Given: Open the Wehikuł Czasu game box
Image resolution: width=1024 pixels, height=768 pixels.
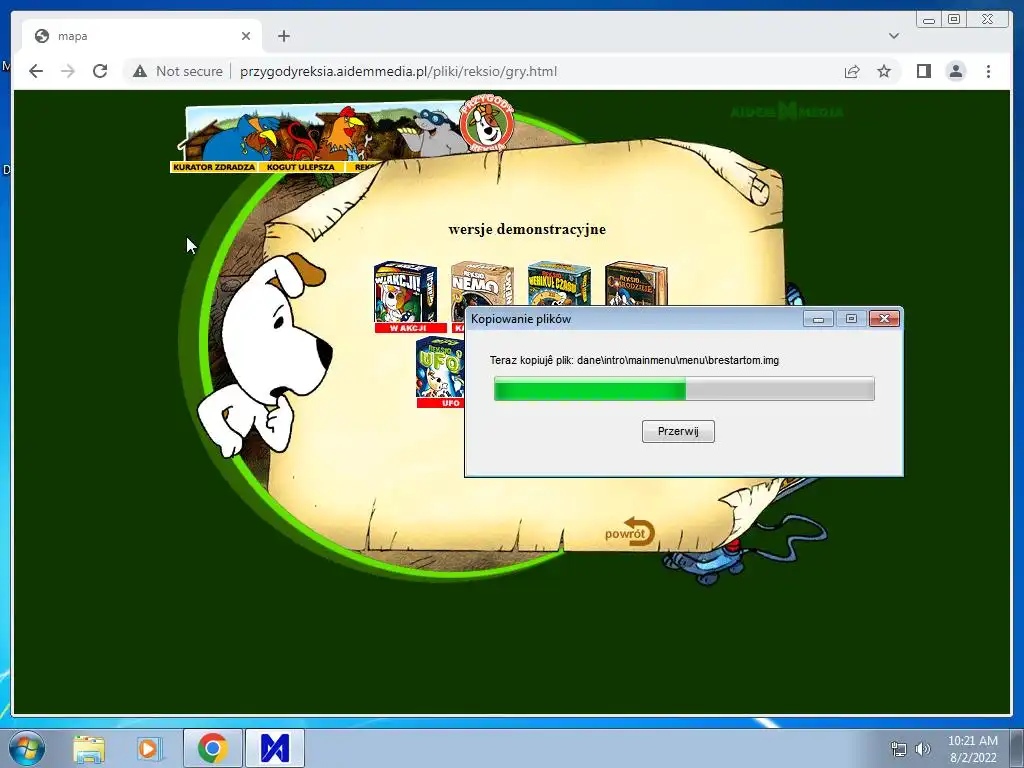Looking at the screenshot, I should 559,283.
